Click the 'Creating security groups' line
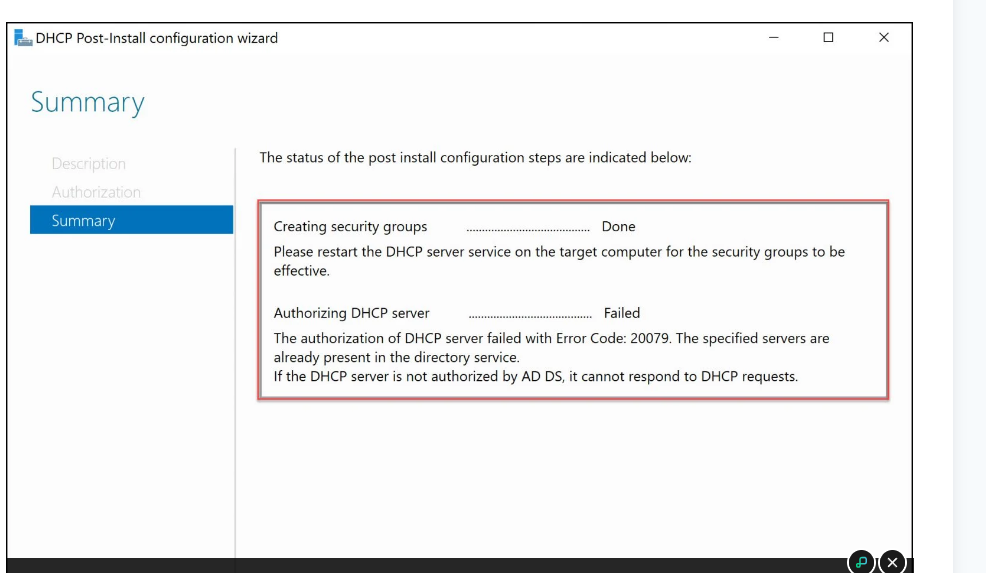 click(x=350, y=226)
